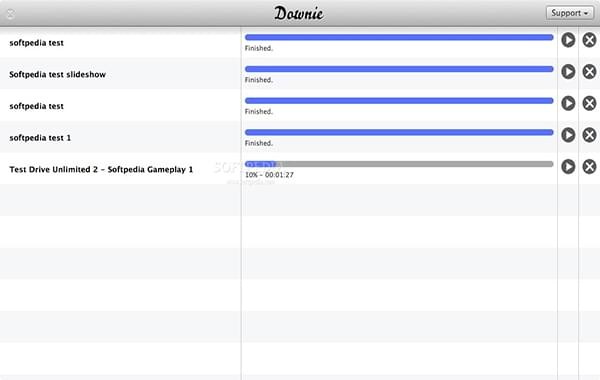Select the 'softpedia test 1' title
Screen dimensions: 600x380
(40, 138)
